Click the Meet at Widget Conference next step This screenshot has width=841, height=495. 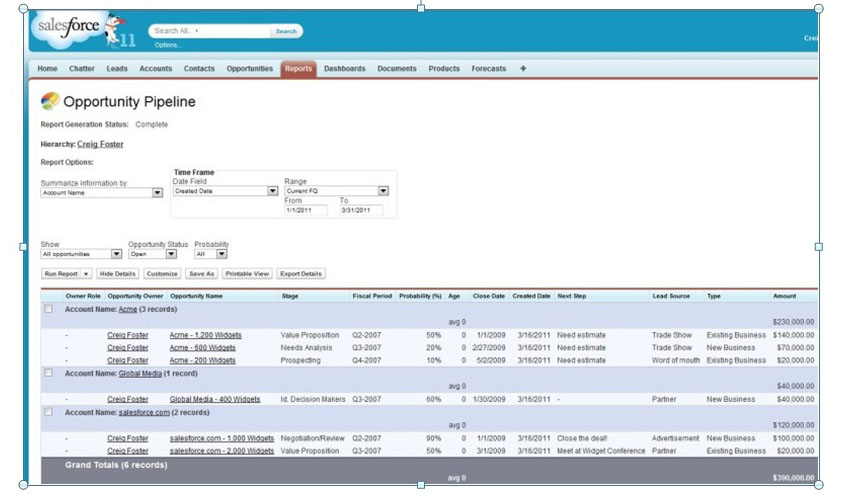[601, 451]
